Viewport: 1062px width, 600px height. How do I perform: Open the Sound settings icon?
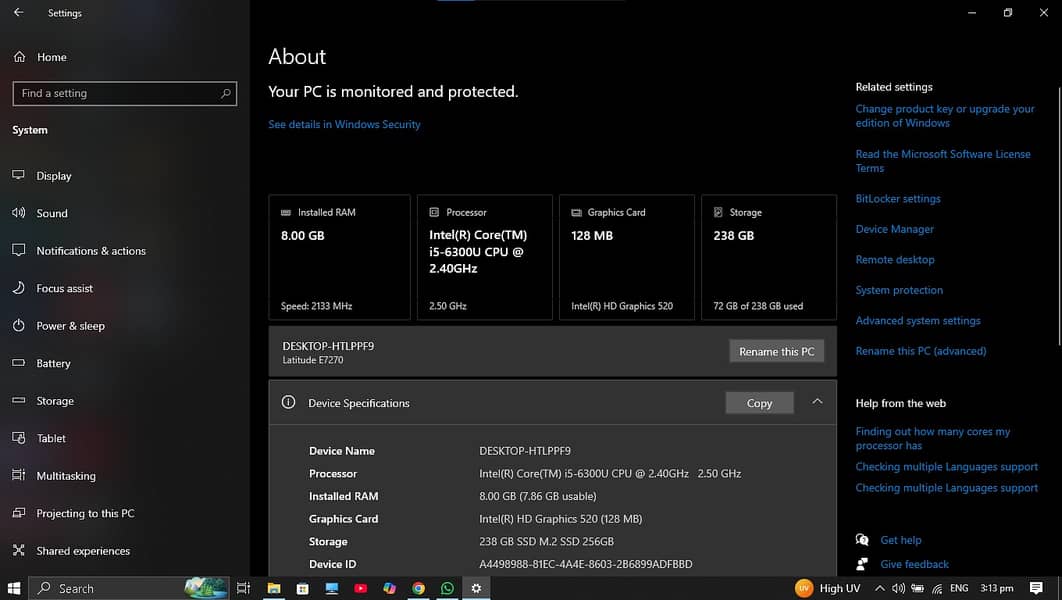click(18, 213)
